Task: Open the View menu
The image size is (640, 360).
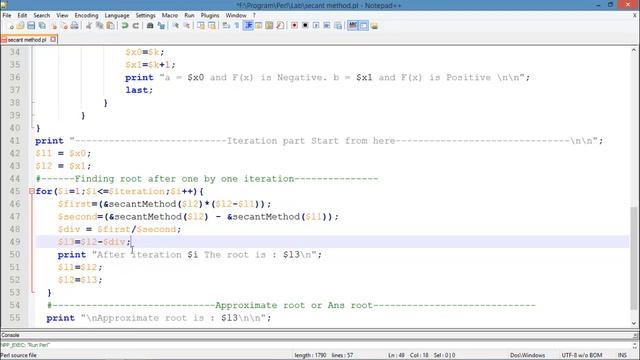Action: [x=62, y=16]
